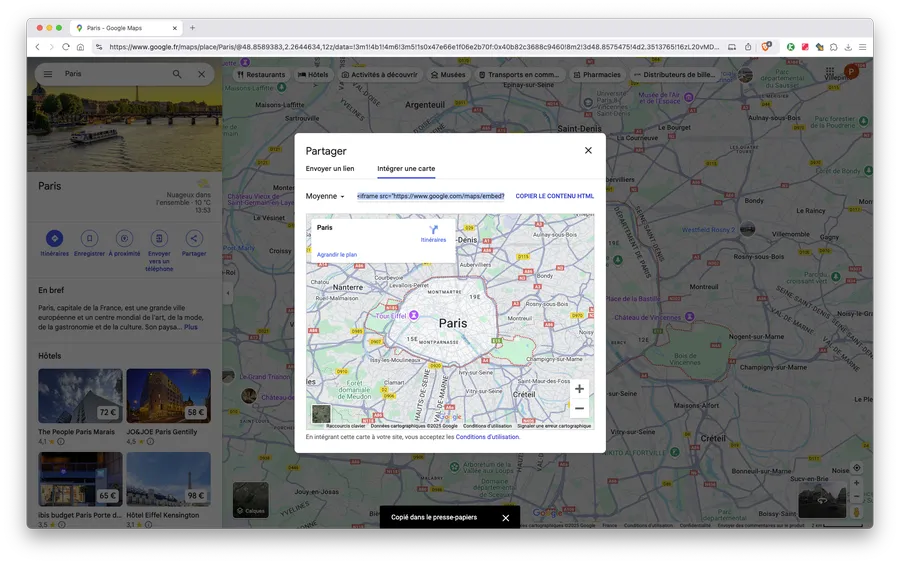This screenshot has width=900, height=564.
Task: Open the Agrandir le plan link
Action: [x=337, y=255]
